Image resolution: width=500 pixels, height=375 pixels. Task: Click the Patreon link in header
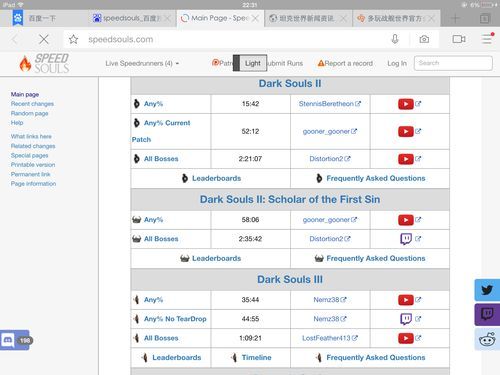[x=222, y=63]
